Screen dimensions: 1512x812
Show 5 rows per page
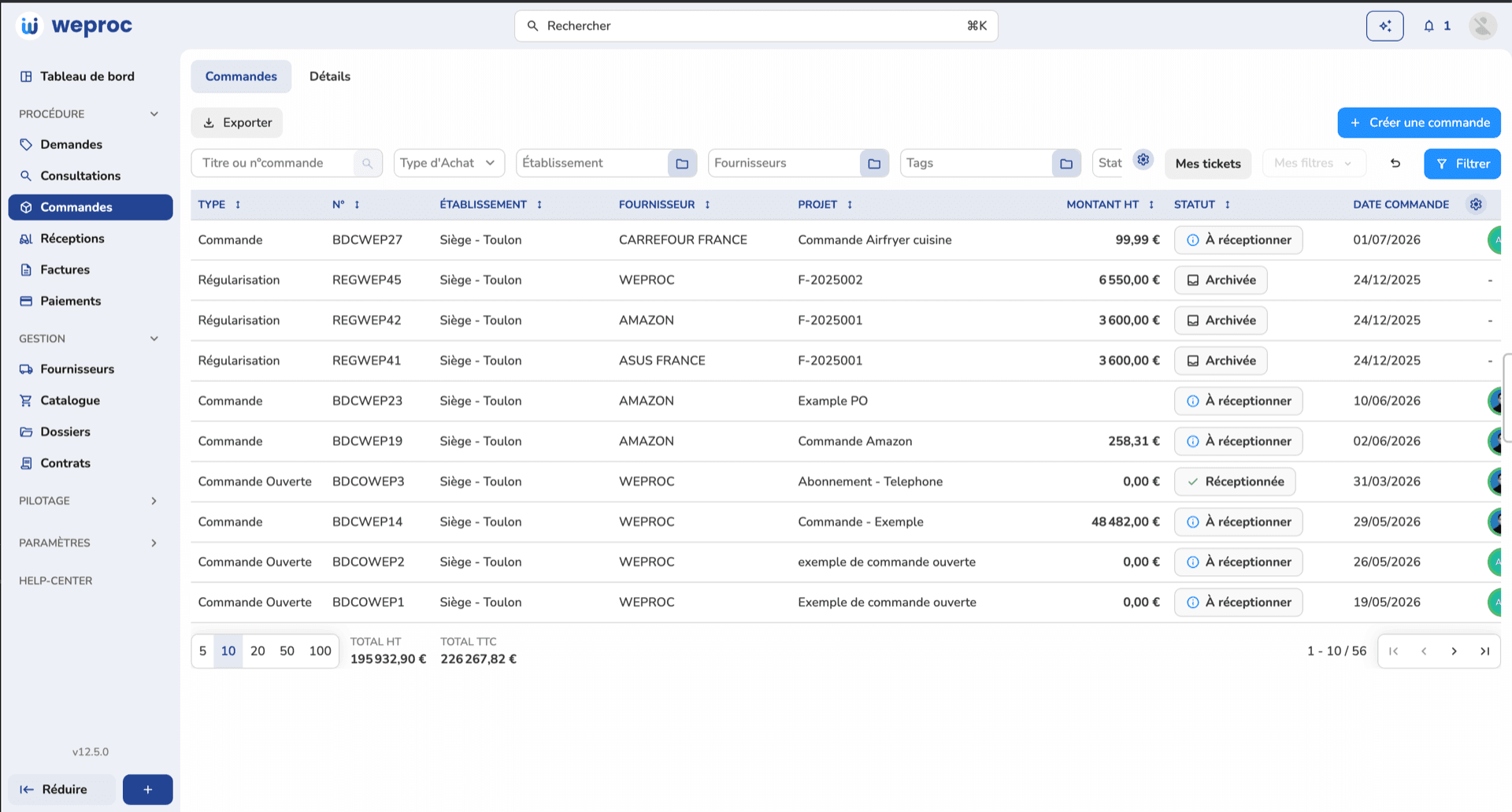coord(202,651)
